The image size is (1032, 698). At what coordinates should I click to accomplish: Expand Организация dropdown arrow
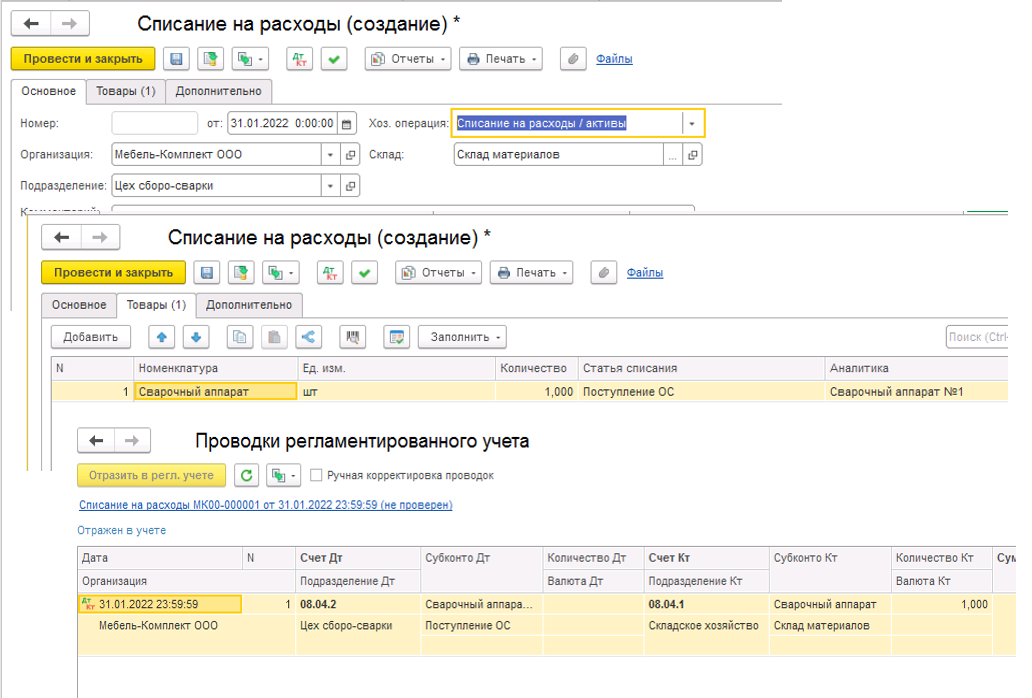pos(330,155)
